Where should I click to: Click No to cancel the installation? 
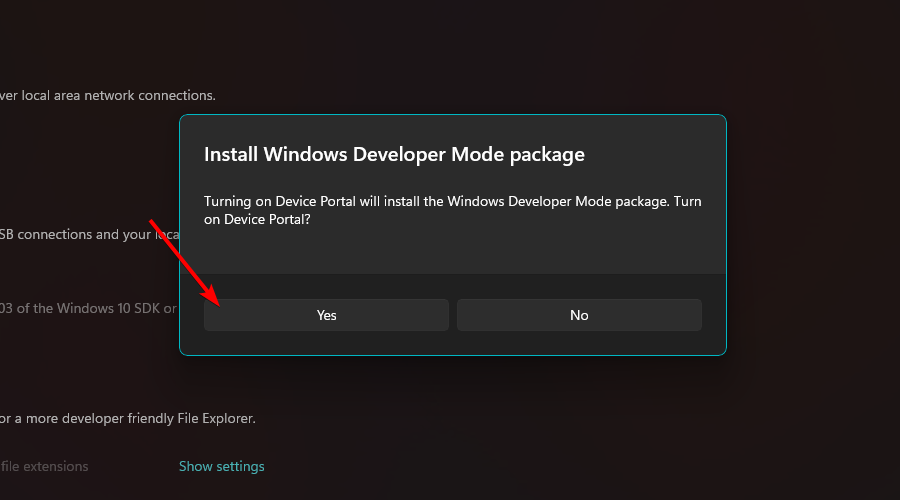[579, 315]
